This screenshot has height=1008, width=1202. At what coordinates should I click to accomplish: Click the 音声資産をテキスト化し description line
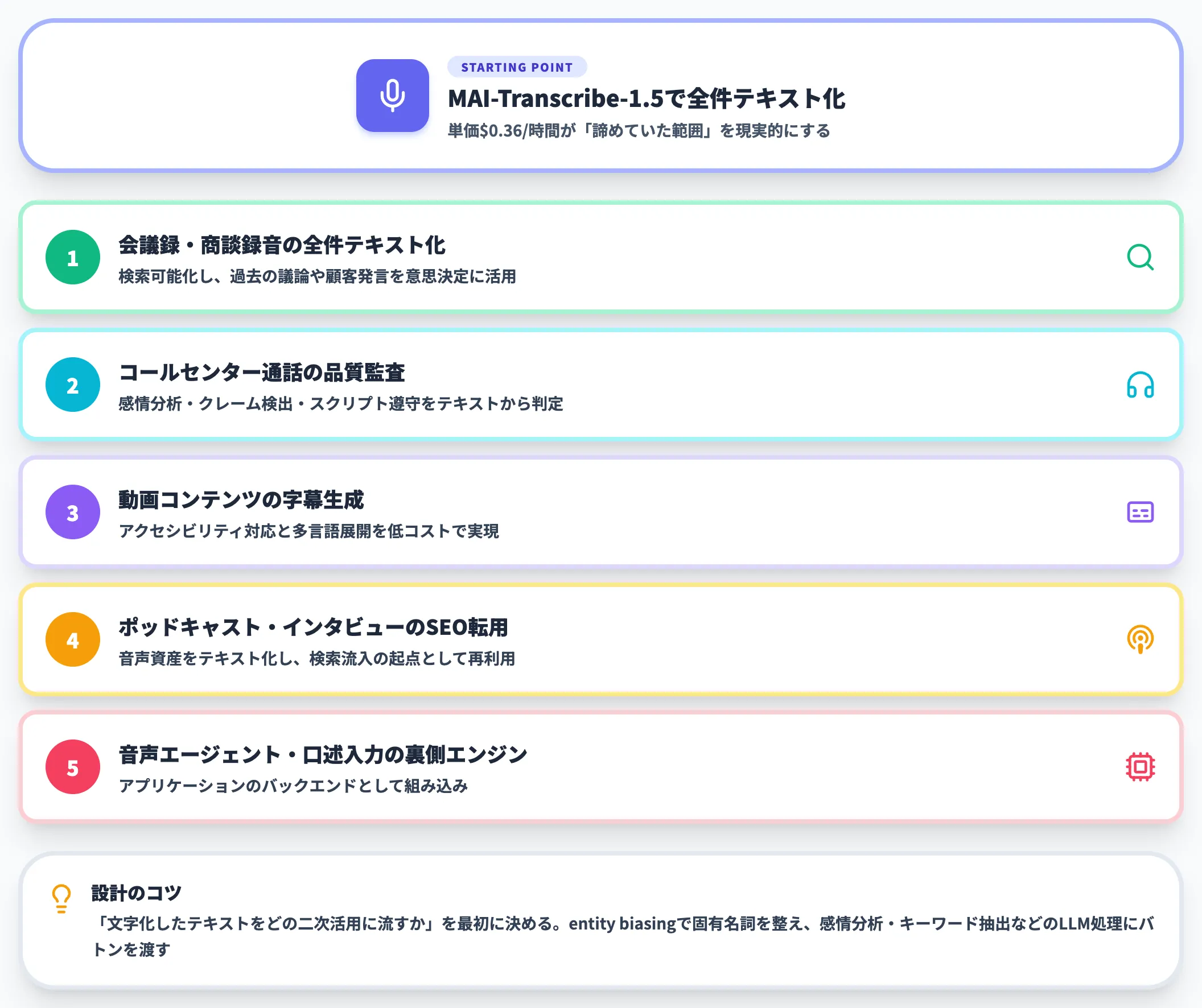coord(316,659)
